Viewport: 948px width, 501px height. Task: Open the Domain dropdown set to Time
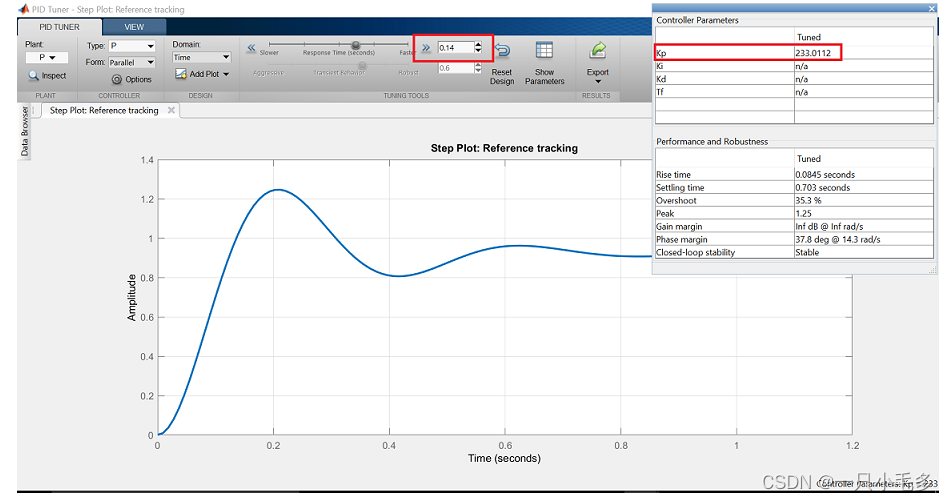point(201,57)
